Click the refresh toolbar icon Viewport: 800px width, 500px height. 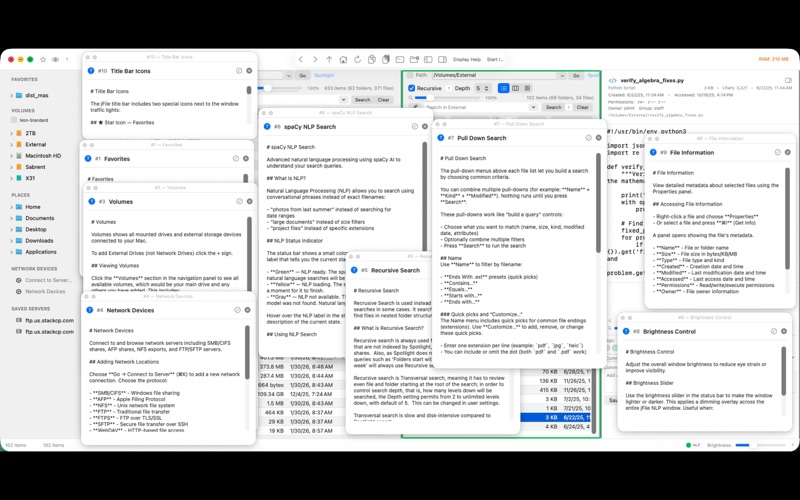(x=358, y=59)
